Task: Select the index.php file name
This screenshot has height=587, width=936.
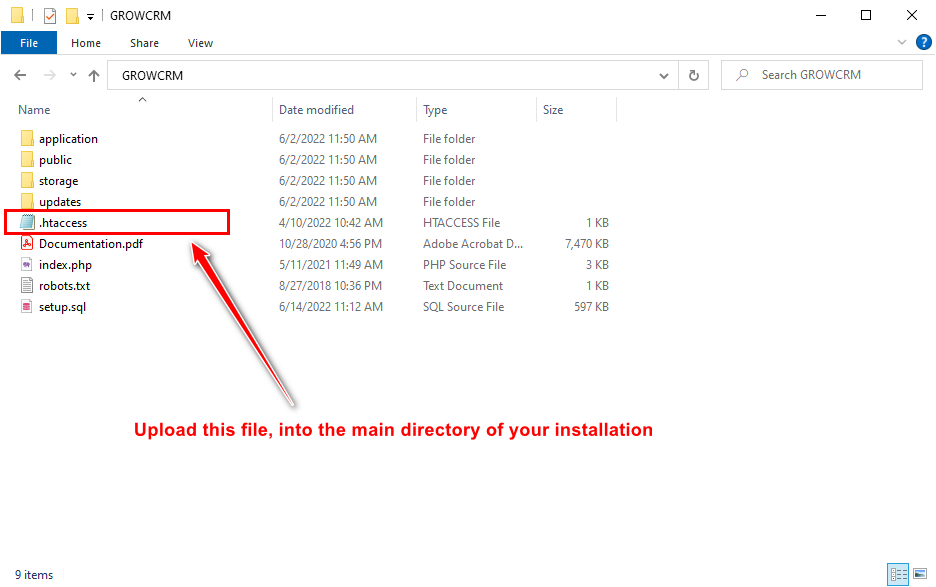Action: (x=66, y=265)
